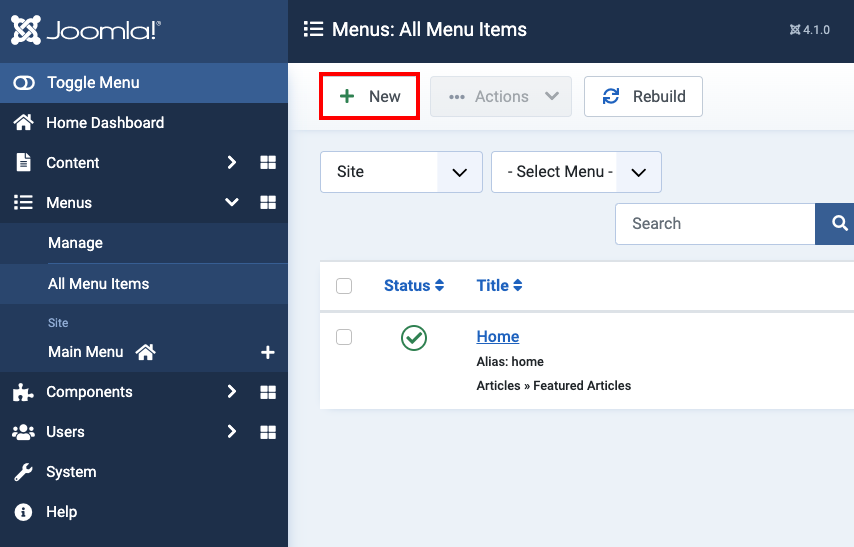Image resolution: width=854 pixels, height=547 pixels.
Task: Select Manage under Menus
Action: pyautogui.click(x=75, y=243)
